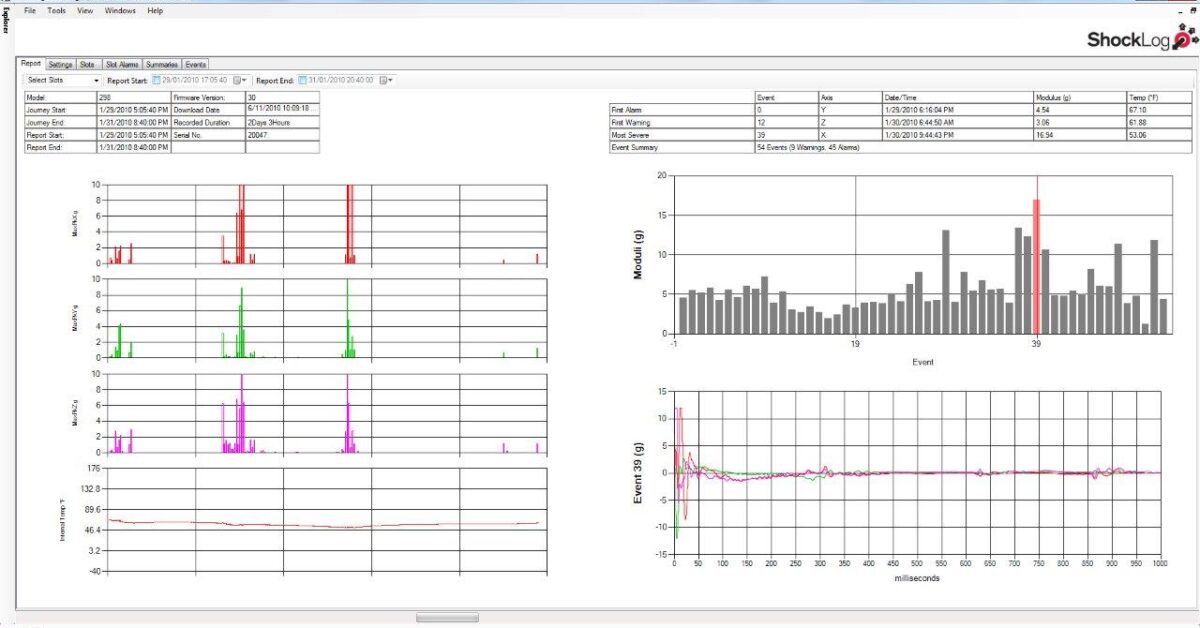Screen dimensions: 1200x628
Task: Open the Report Start calendar dropdown
Action: (x=240, y=80)
